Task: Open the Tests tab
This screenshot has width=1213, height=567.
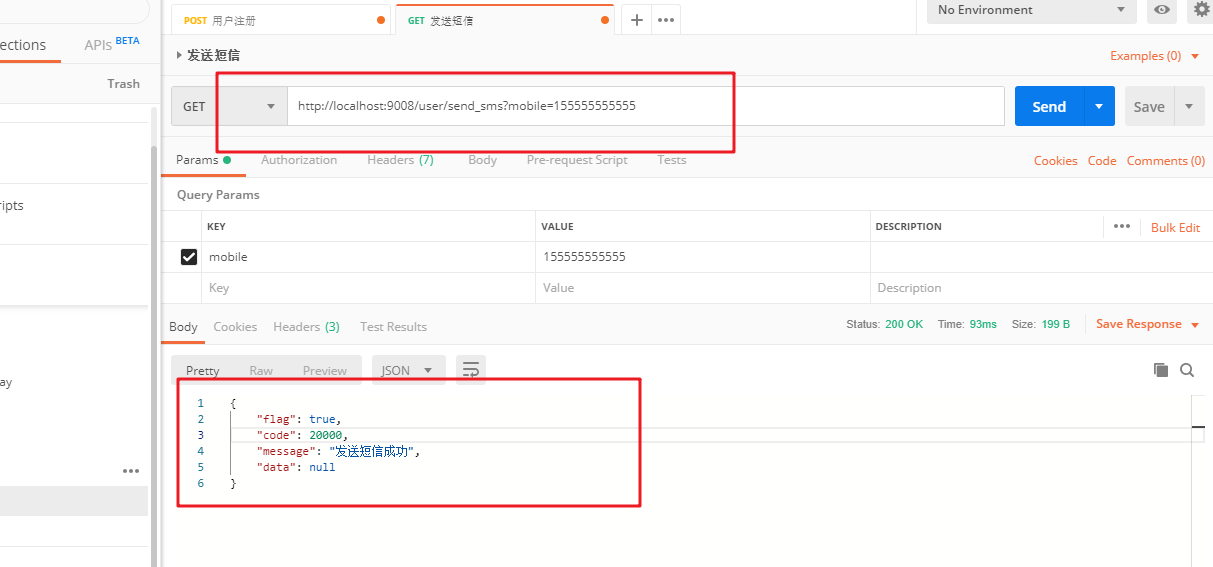Action: click(x=672, y=160)
